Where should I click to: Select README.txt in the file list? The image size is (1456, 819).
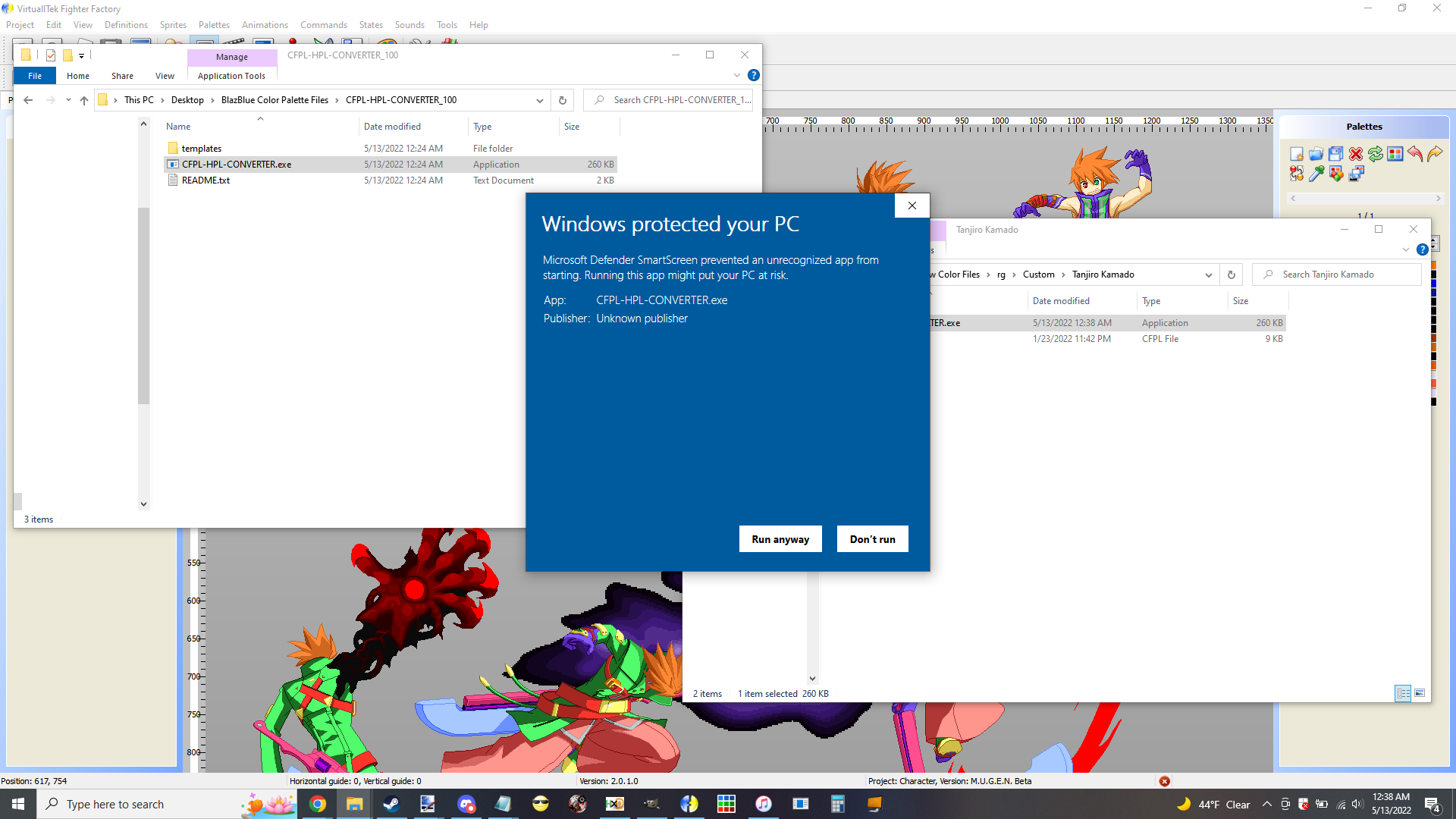[x=206, y=180]
